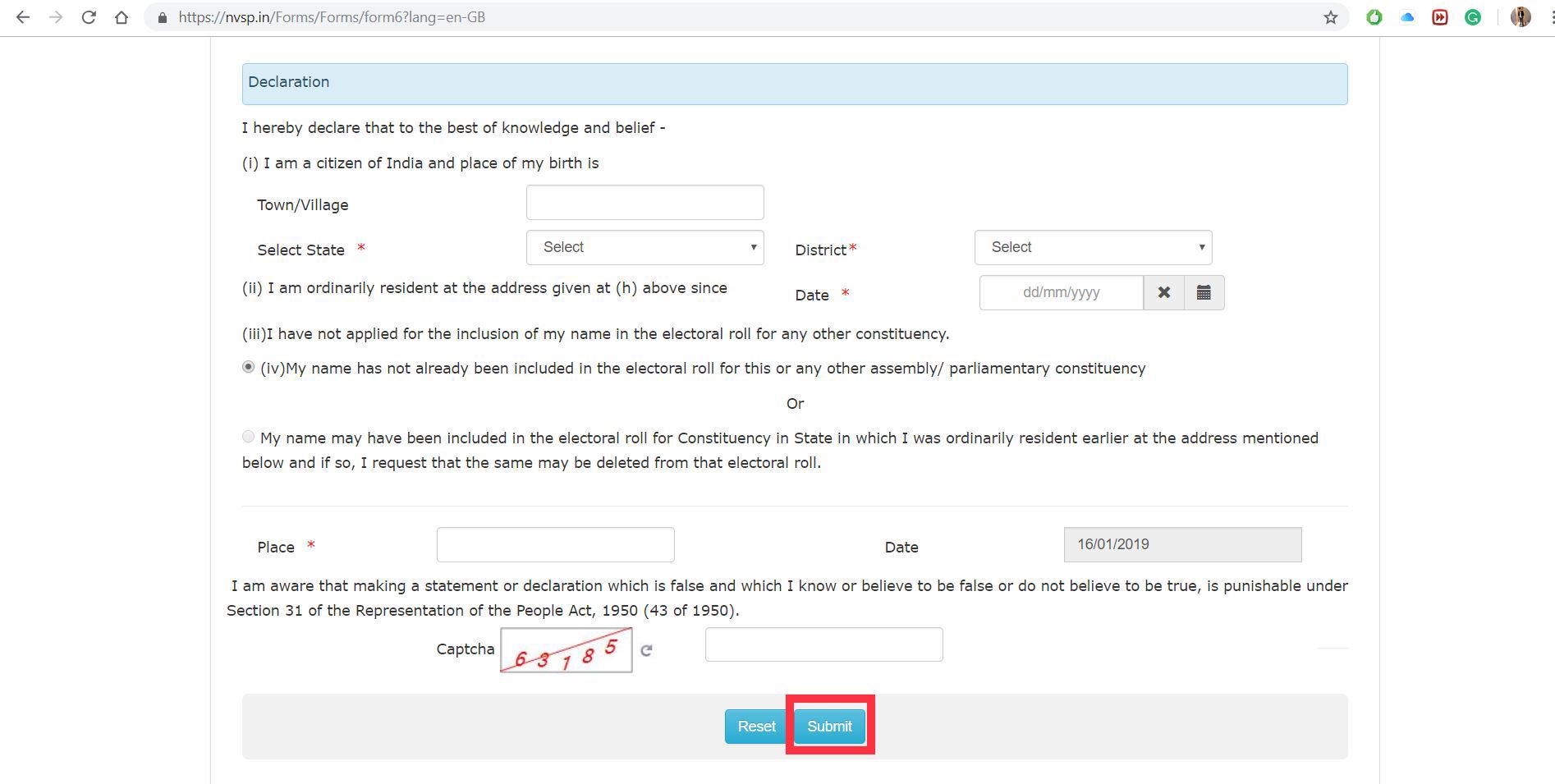Screen dimensions: 1555x784
Task: Focus the captcha answer input box
Action: (824, 644)
